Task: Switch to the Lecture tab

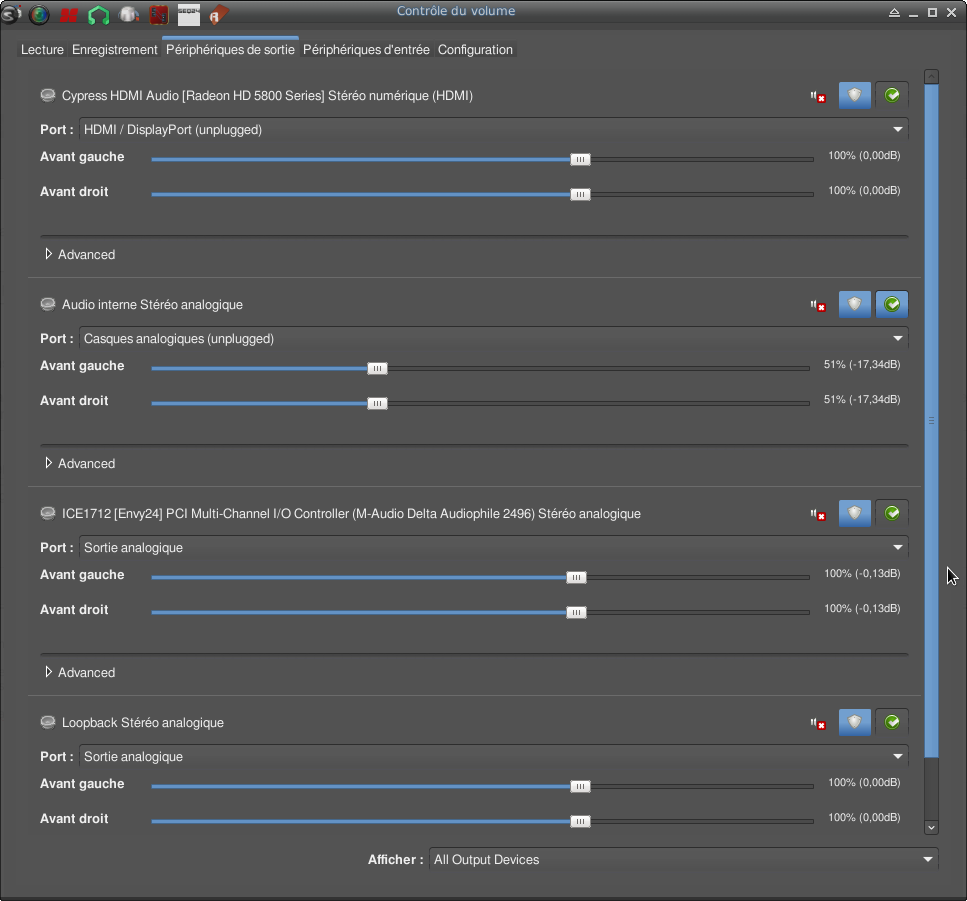Action: (x=42, y=50)
